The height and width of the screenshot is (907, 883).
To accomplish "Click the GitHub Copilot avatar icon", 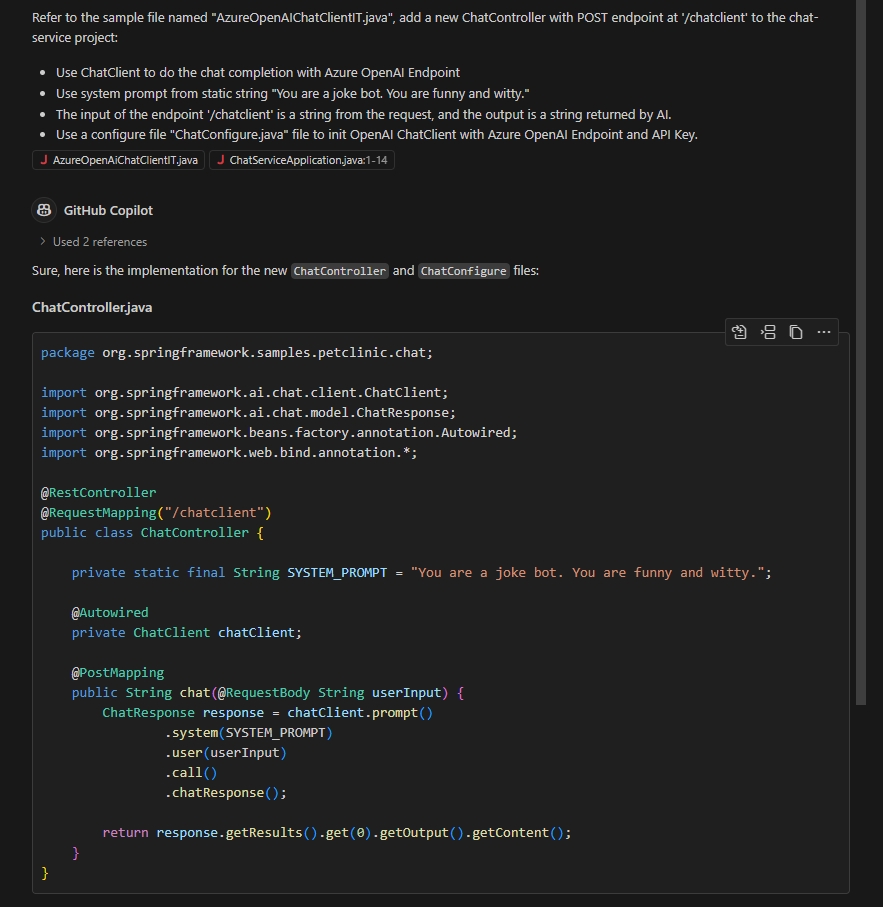I will pos(44,210).
